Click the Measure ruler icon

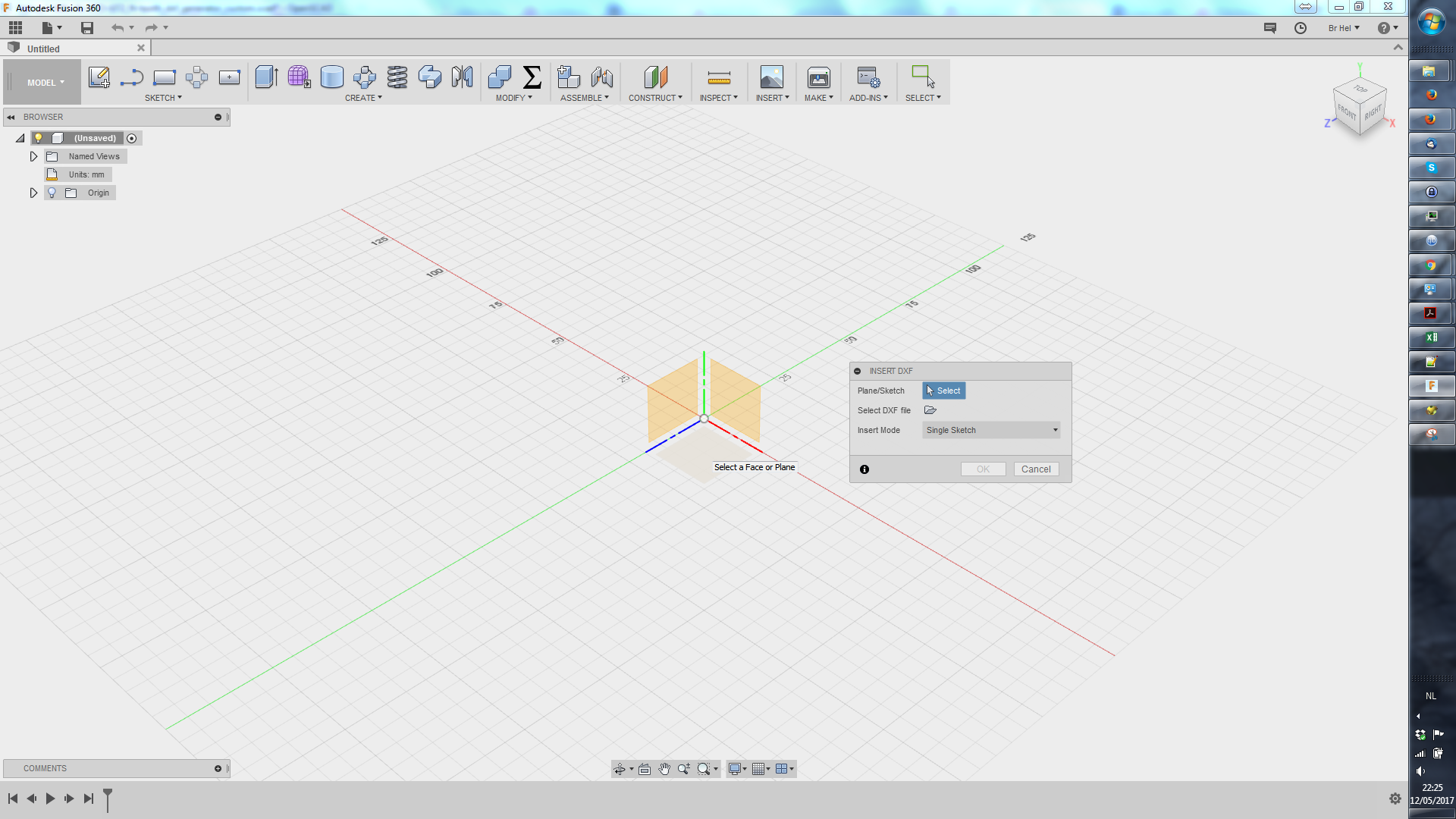[x=718, y=77]
